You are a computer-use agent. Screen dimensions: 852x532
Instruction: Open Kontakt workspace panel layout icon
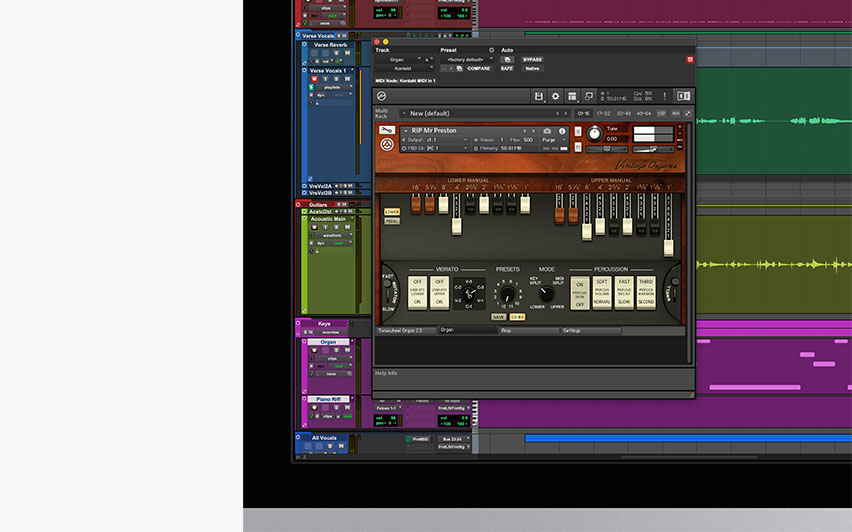572,96
